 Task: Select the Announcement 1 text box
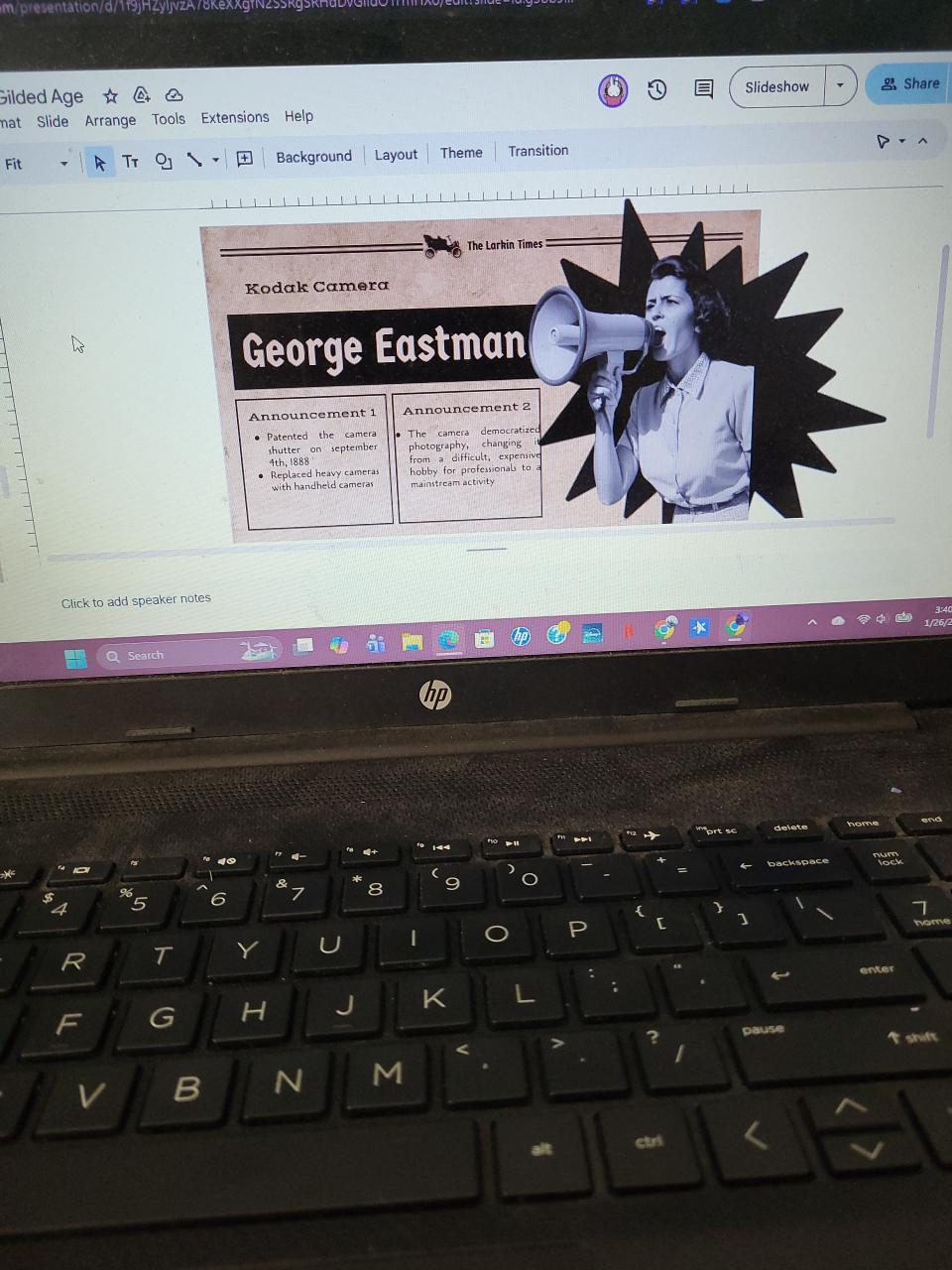coord(315,463)
